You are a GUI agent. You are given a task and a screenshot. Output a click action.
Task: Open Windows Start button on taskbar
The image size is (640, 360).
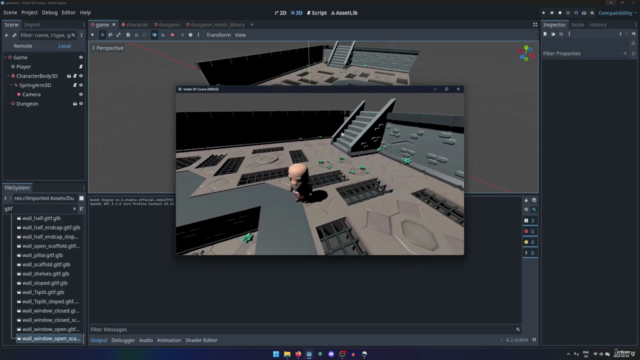pyautogui.click(x=276, y=354)
